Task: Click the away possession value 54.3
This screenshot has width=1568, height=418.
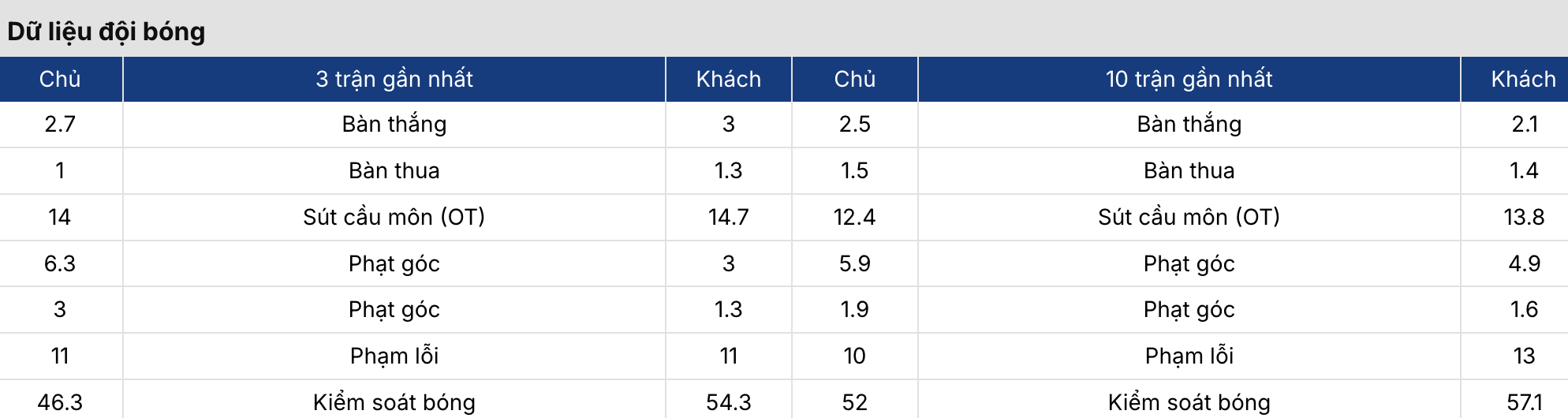Action: (728, 402)
